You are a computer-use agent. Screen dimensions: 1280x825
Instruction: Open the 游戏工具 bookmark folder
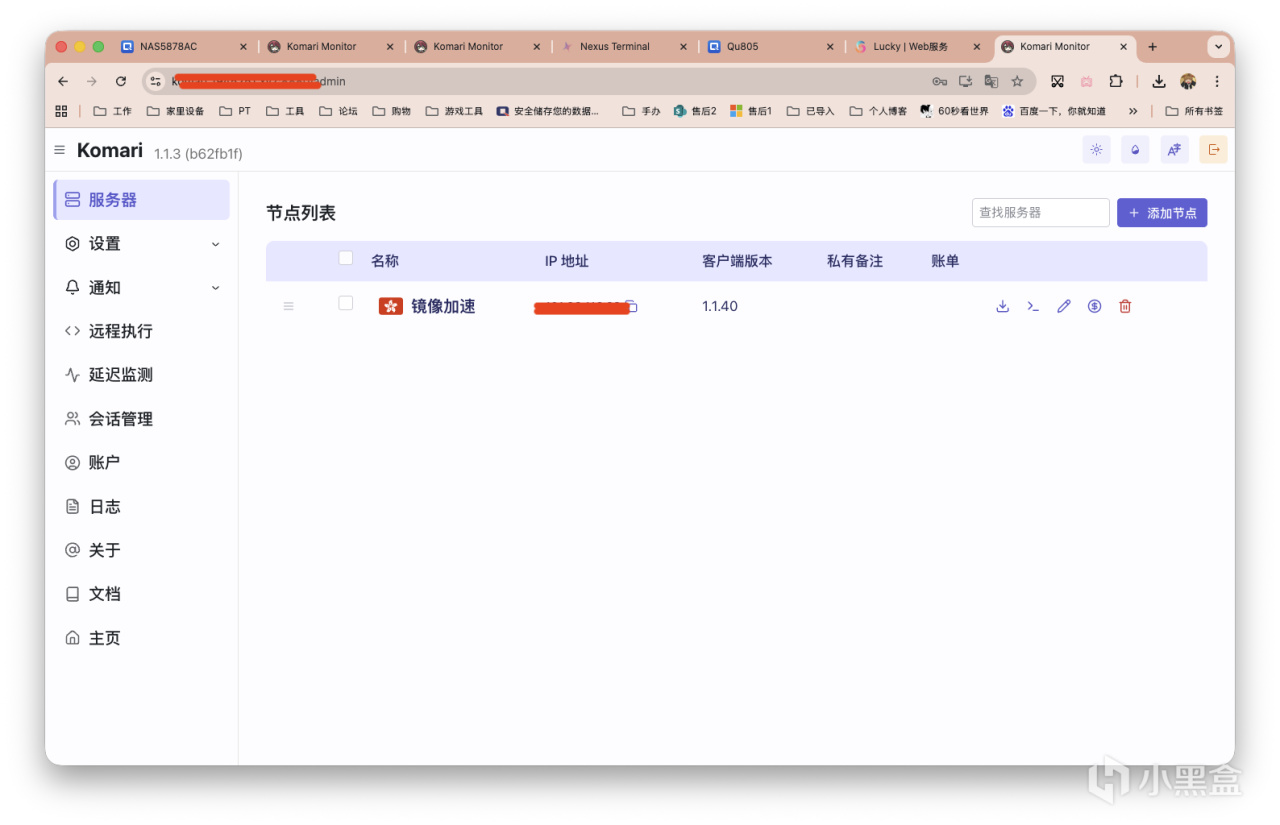pyautogui.click(x=454, y=111)
